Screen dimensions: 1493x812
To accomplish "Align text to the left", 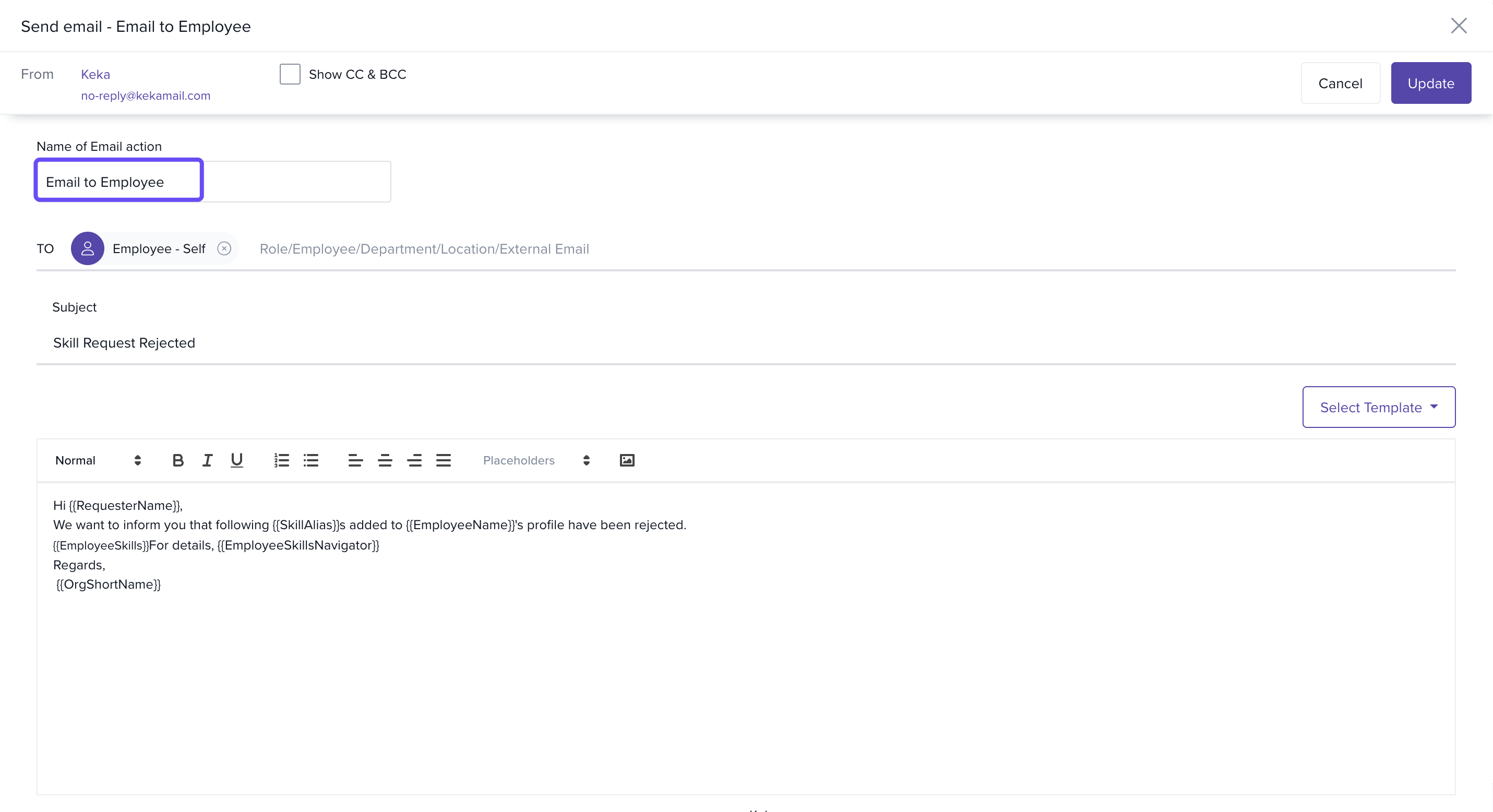I will pyautogui.click(x=355, y=460).
